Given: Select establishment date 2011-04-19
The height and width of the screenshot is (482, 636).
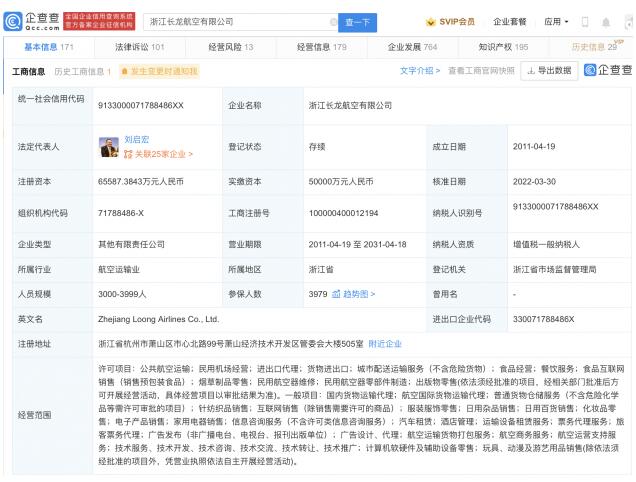Looking at the screenshot, I should 534,146.
